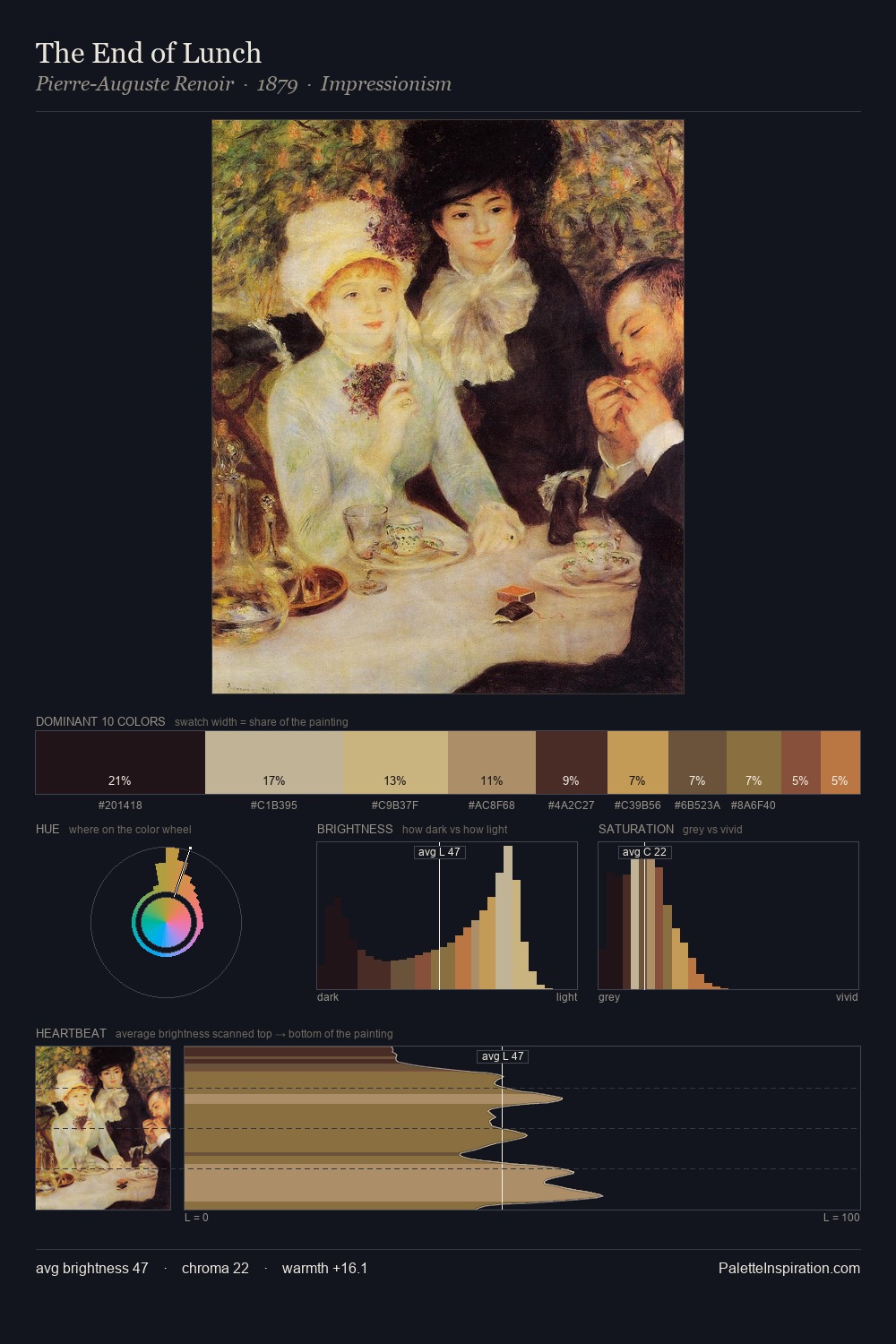Screen dimensions: 896x1344
Task: Click the 'avg L 47' label in Heartbeat chart
Action: (503, 1056)
